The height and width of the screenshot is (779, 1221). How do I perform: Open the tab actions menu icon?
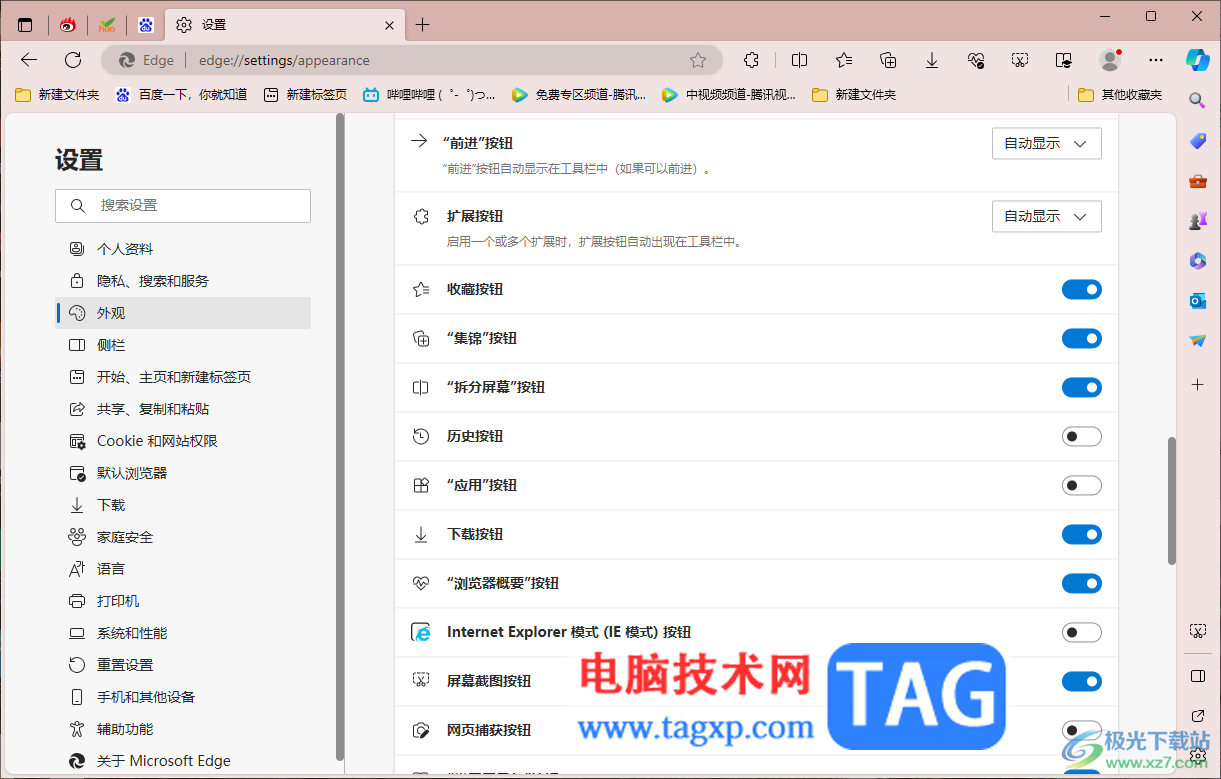tap(25, 25)
